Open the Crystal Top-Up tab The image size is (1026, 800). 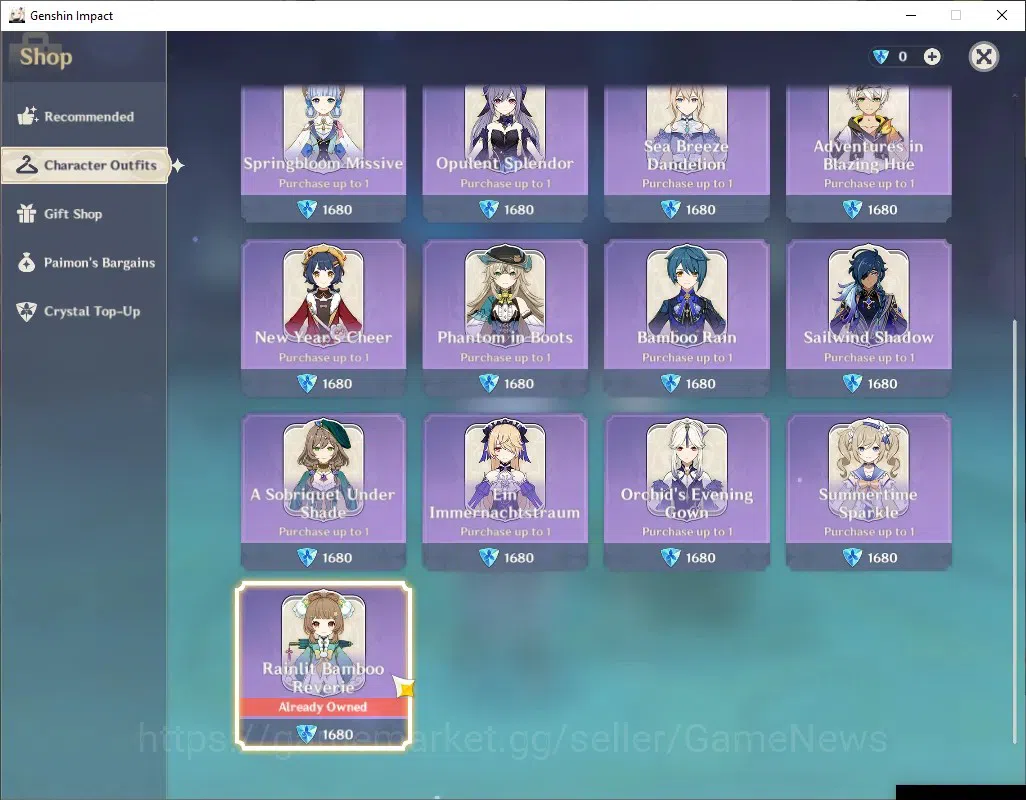[83, 311]
